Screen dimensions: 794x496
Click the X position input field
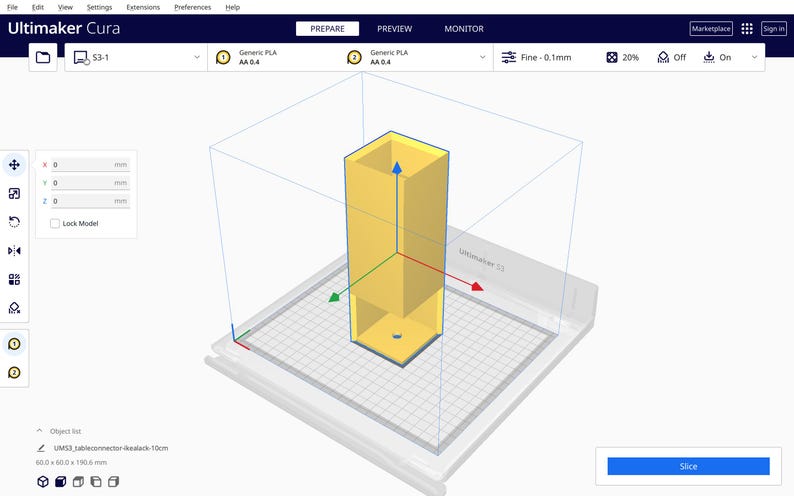(90, 164)
